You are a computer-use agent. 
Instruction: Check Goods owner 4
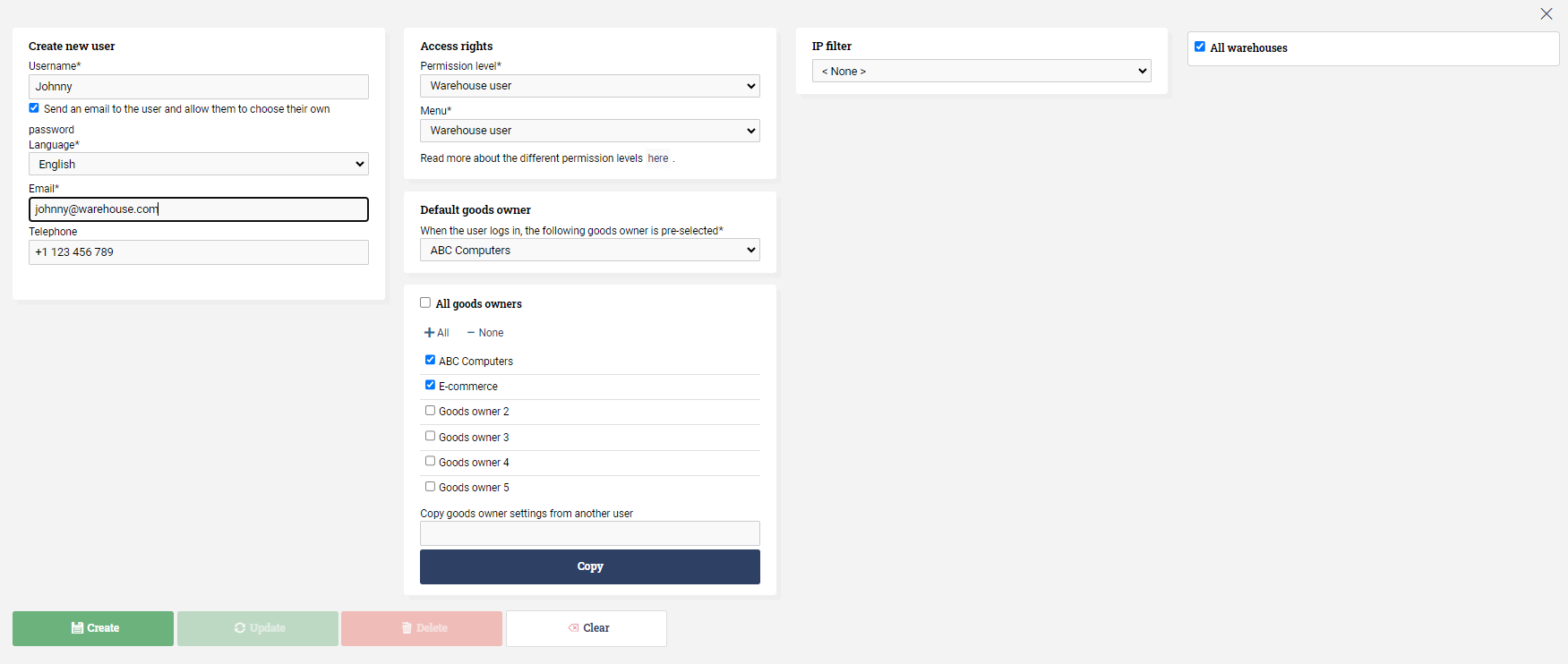pos(430,461)
